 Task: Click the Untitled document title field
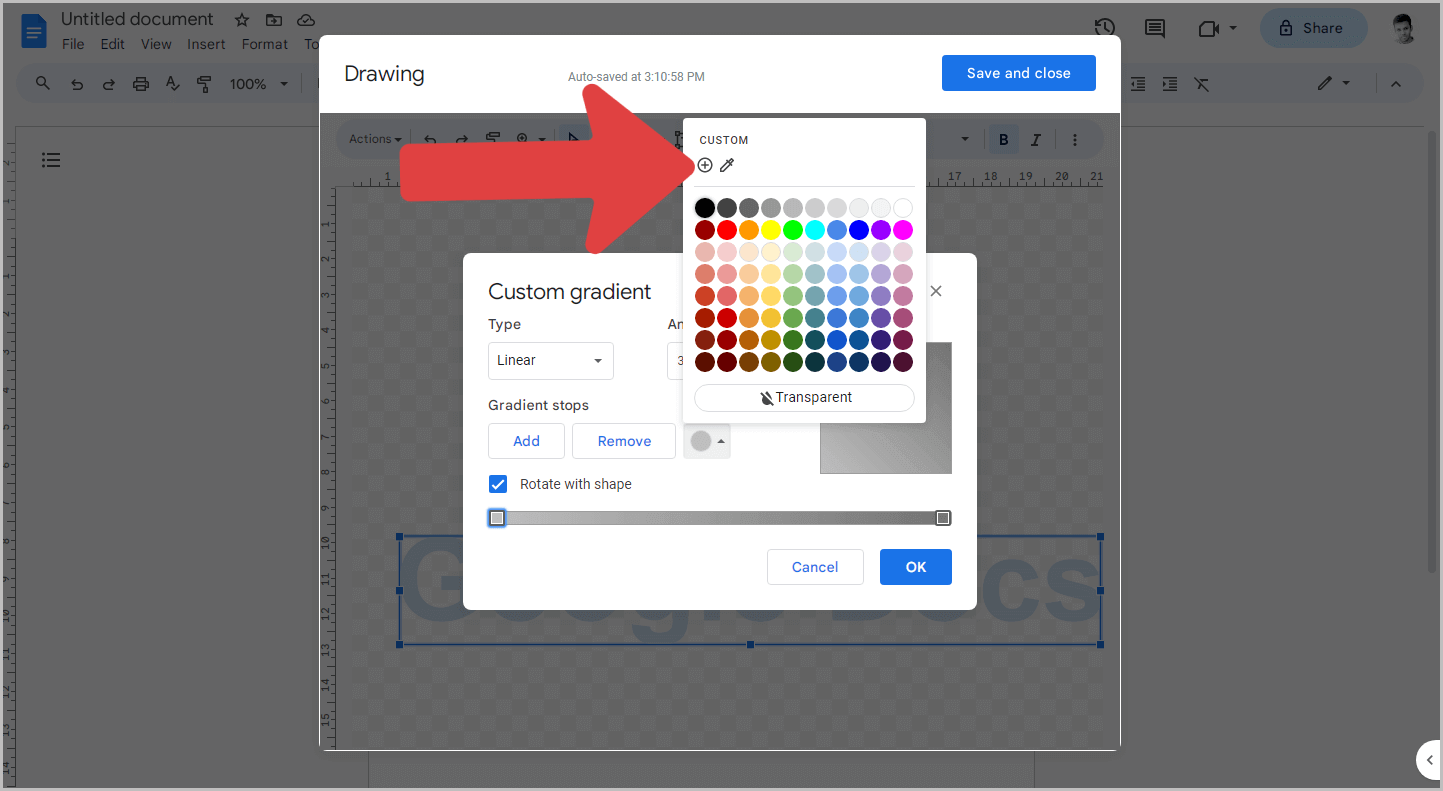pos(137,19)
